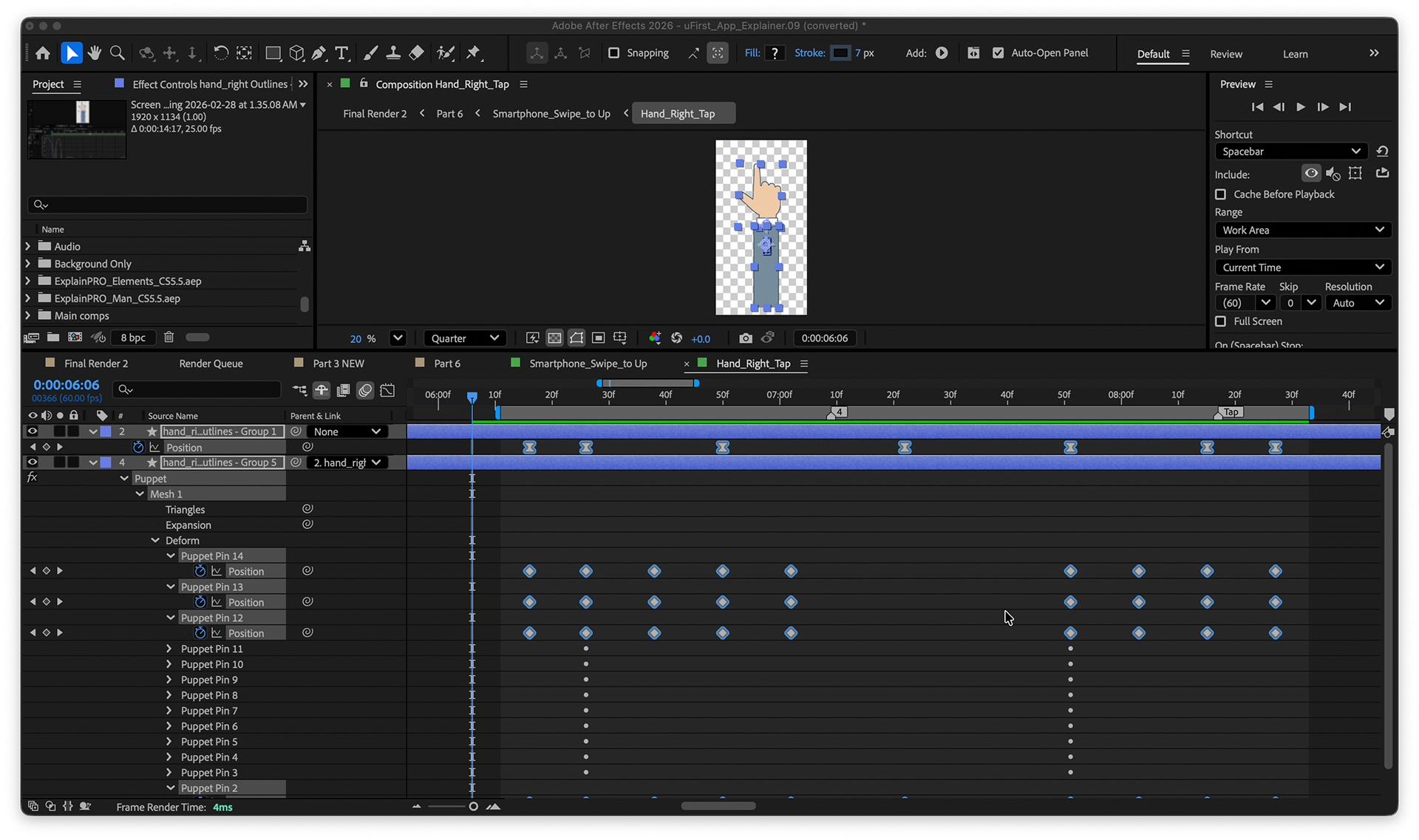Enable the Snapping checkbox
This screenshot has width=1419, height=840.
pos(613,53)
